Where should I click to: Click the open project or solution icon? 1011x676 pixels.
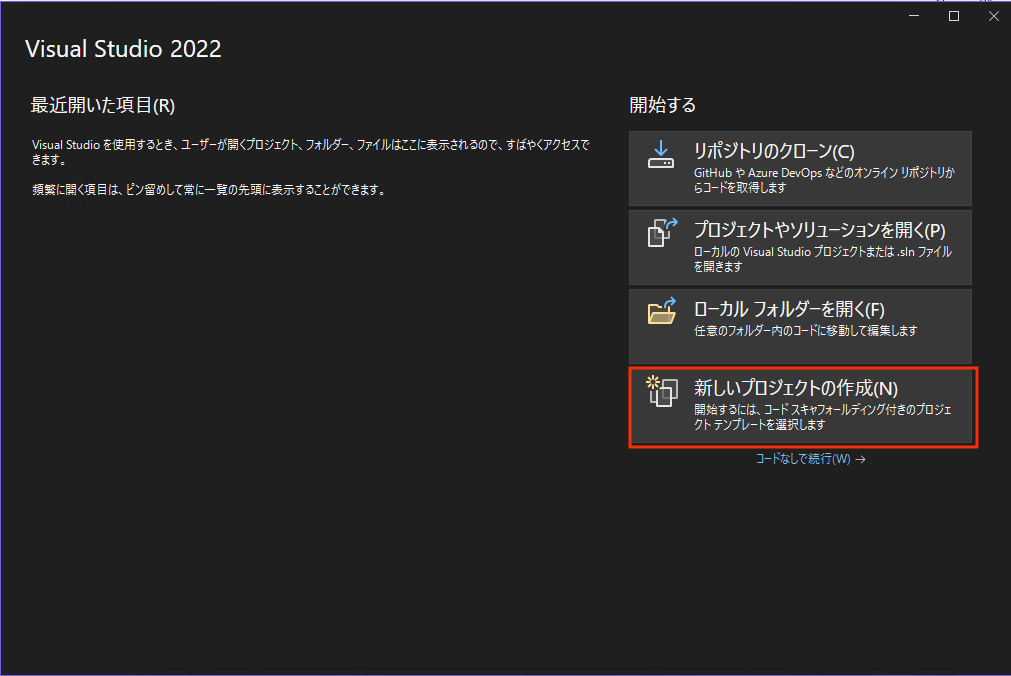(x=661, y=232)
